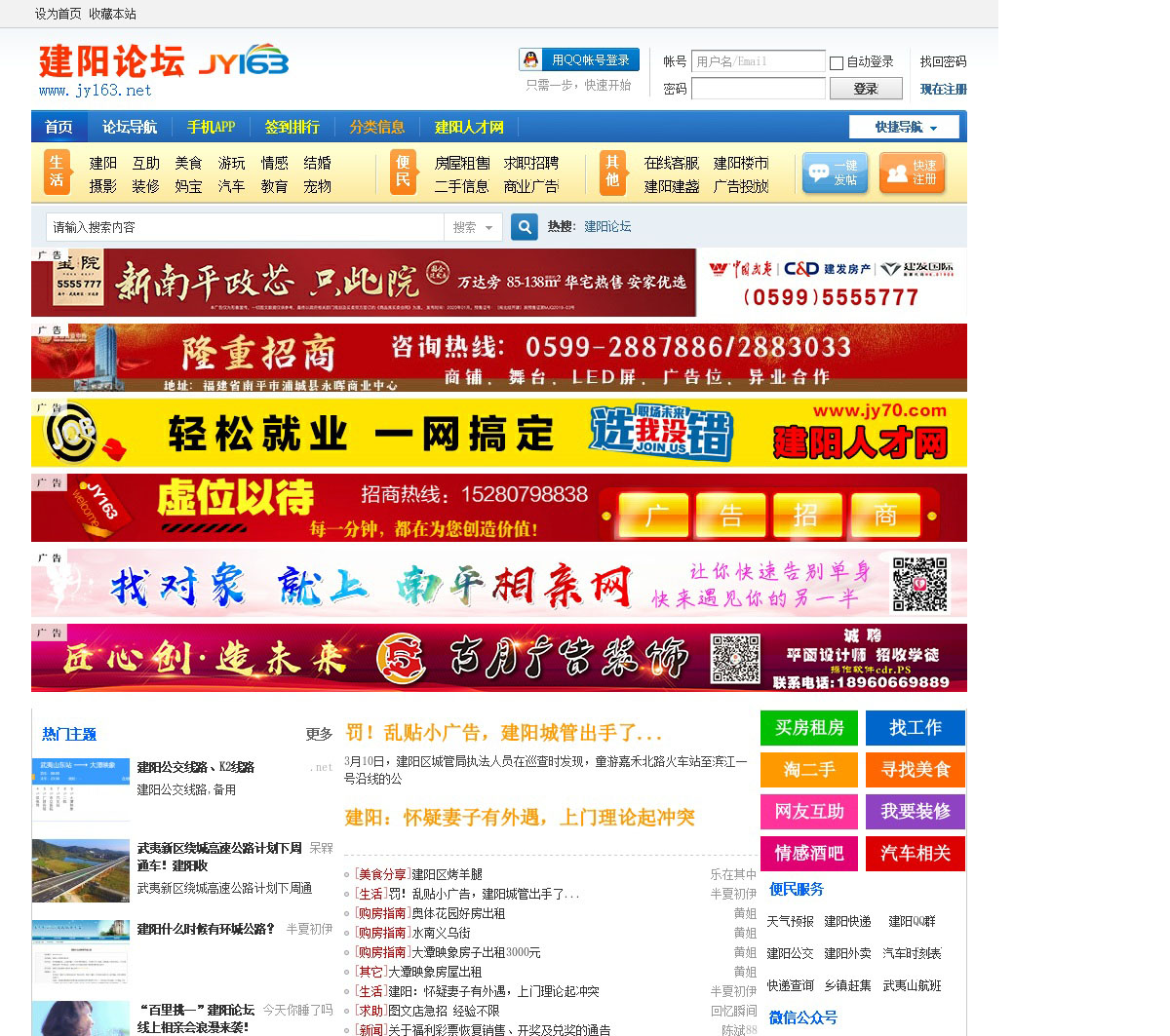Image resolution: width=1170 pixels, height=1036 pixels.
Task: Click the blue magnifier search icon
Action: tap(525, 227)
